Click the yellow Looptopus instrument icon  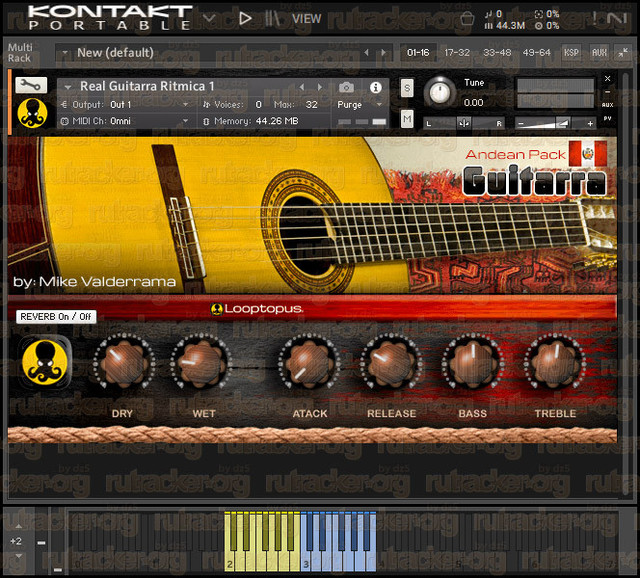point(32,113)
